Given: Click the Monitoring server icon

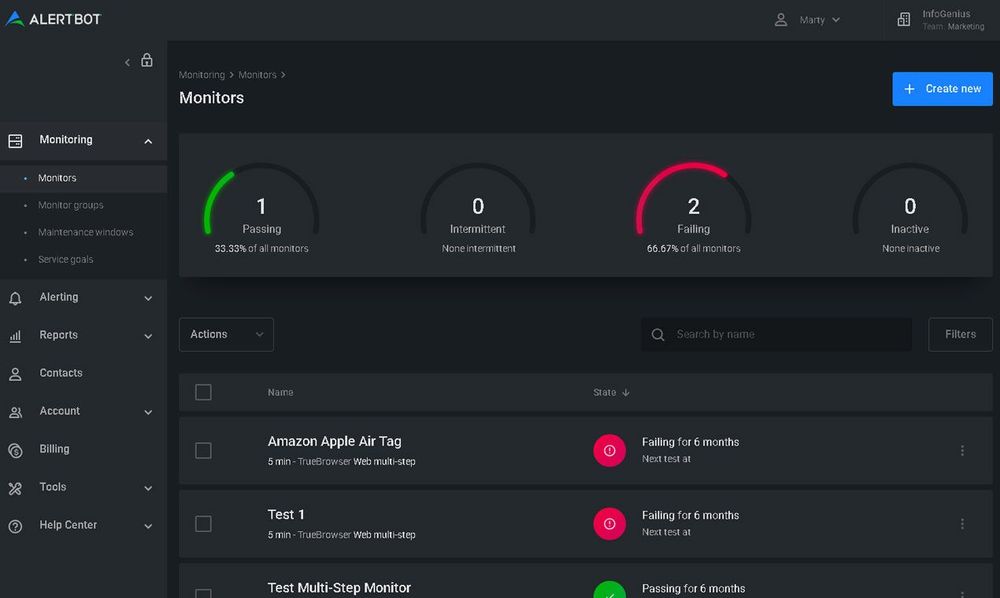Looking at the screenshot, I should (x=15, y=141).
